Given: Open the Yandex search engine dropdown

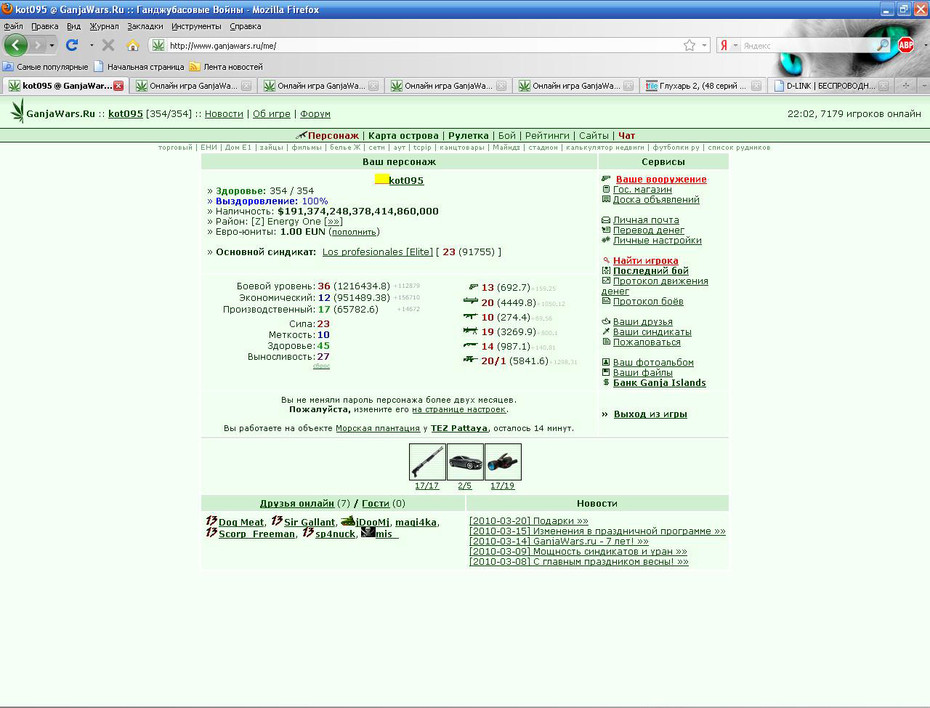Looking at the screenshot, I should coord(735,46).
